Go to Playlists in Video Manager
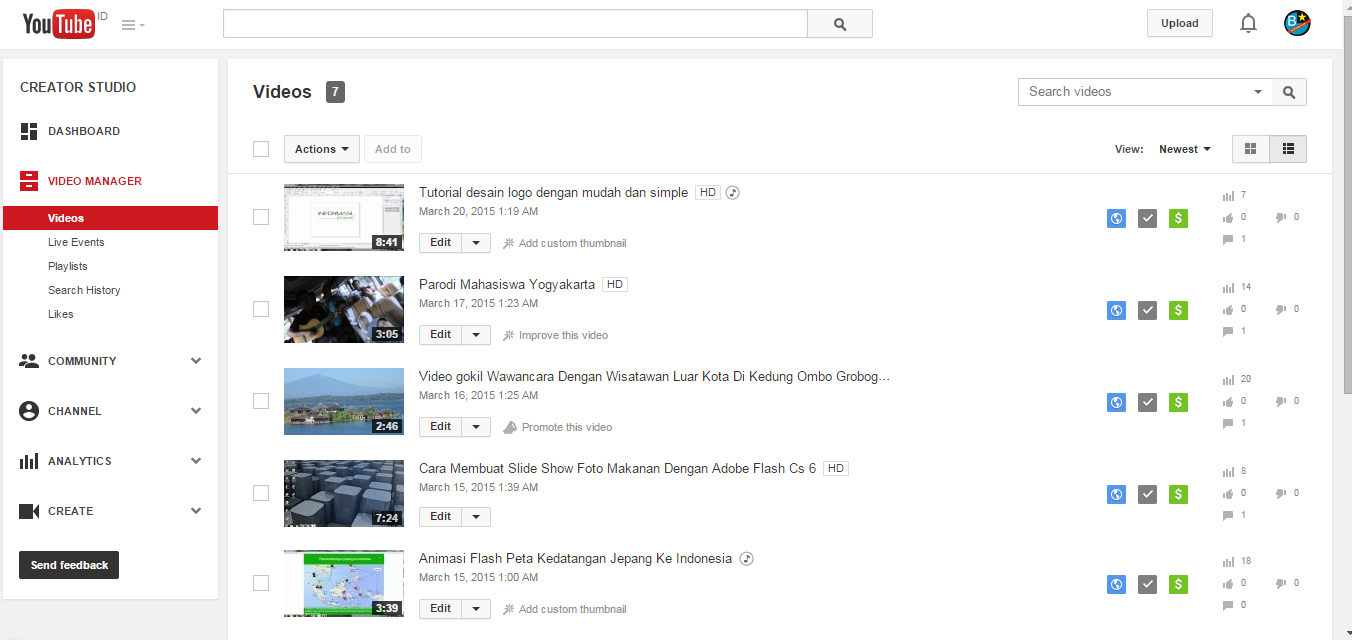The width and height of the screenshot is (1352, 640). pyautogui.click(x=68, y=266)
